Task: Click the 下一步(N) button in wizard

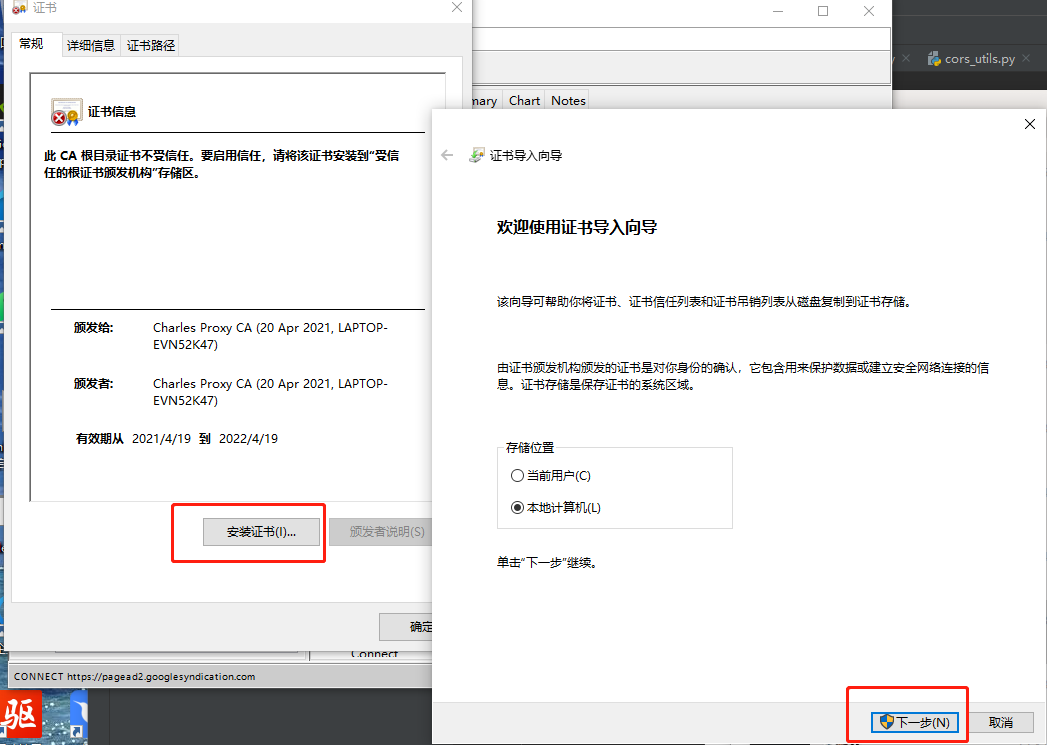Action: 914,722
